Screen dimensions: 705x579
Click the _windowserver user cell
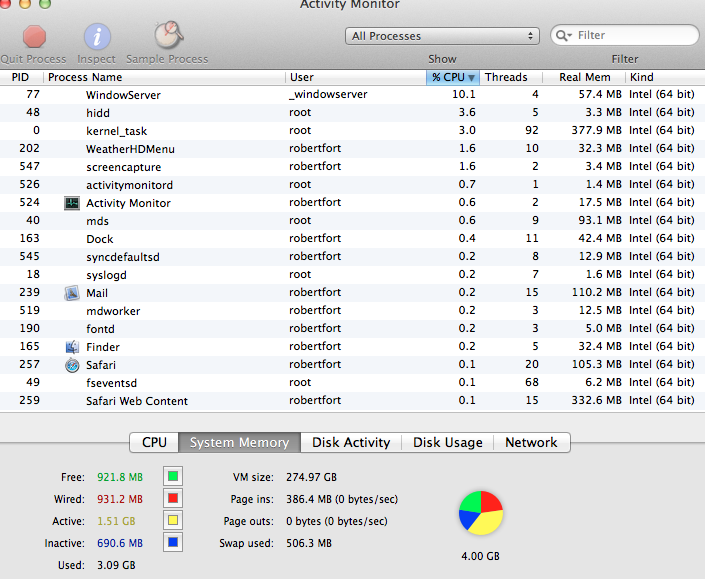[x=328, y=94]
